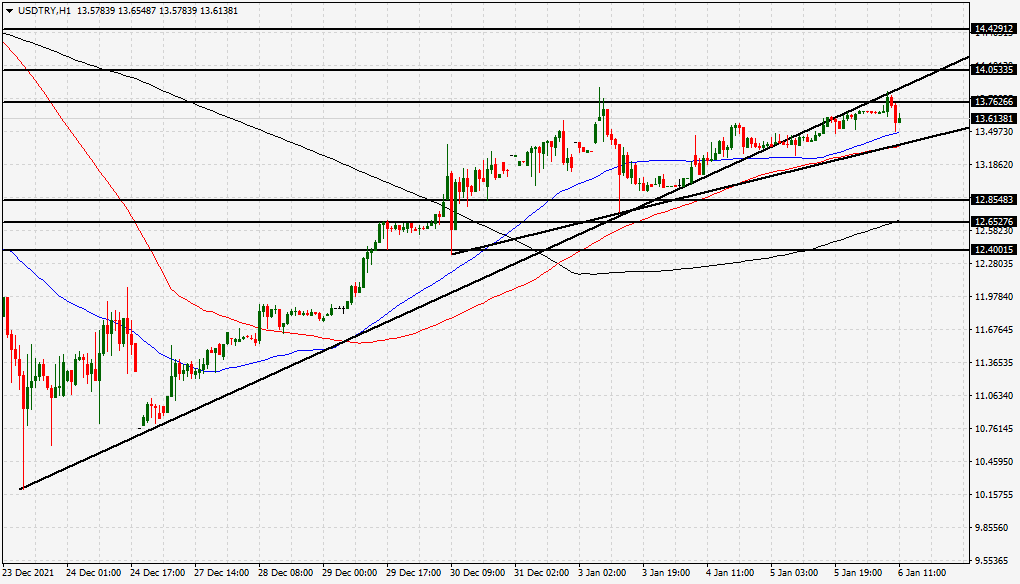Click the 12.28035 price scale value

(994, 263)
